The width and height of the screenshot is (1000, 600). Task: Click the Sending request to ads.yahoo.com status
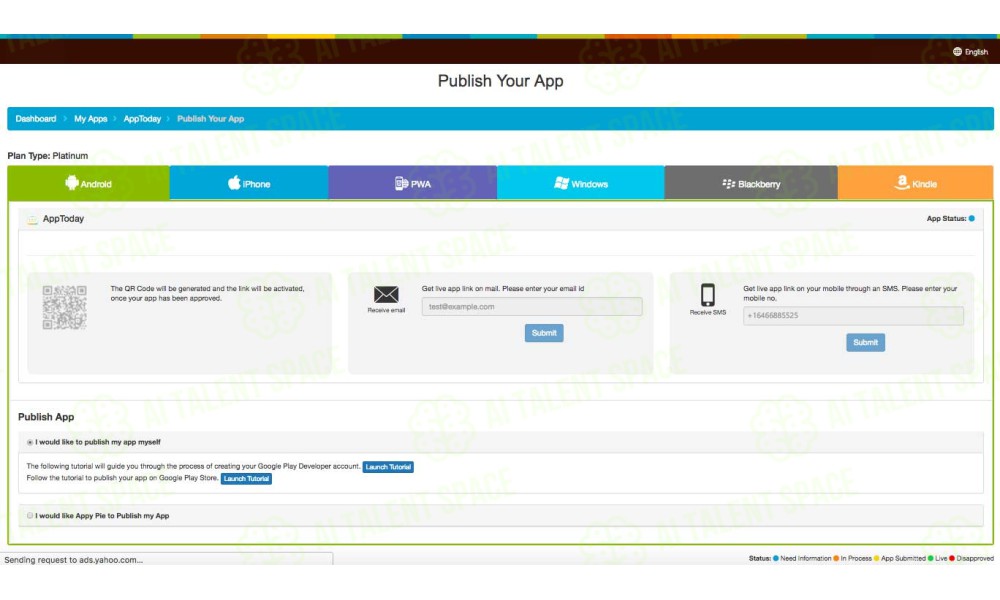[73, 560]
